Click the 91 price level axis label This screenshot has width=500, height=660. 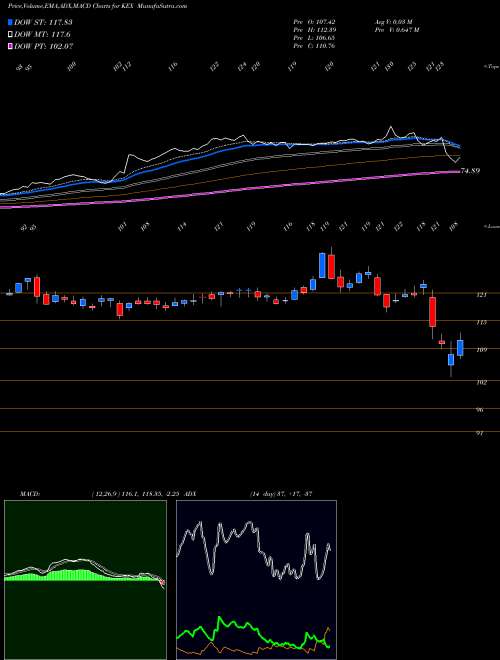coord(481,433)
